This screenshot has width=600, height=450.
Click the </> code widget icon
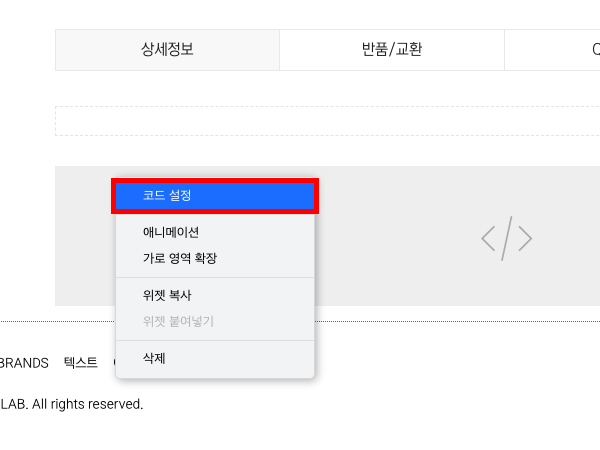[506, 238]
